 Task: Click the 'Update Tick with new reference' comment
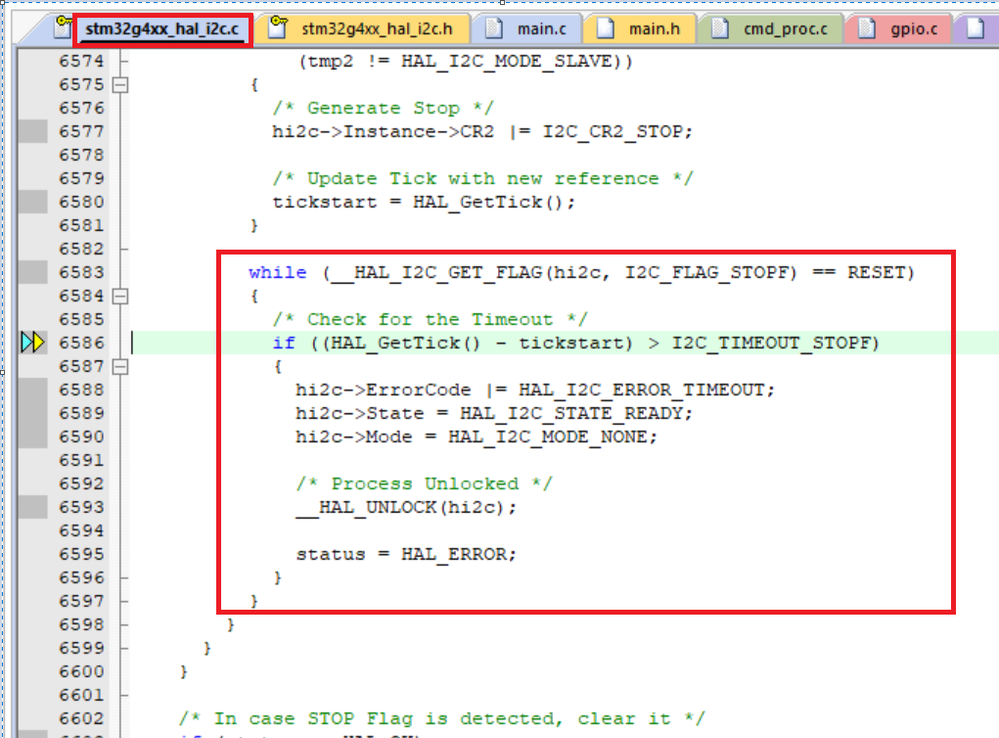click(x=482, y=178)
